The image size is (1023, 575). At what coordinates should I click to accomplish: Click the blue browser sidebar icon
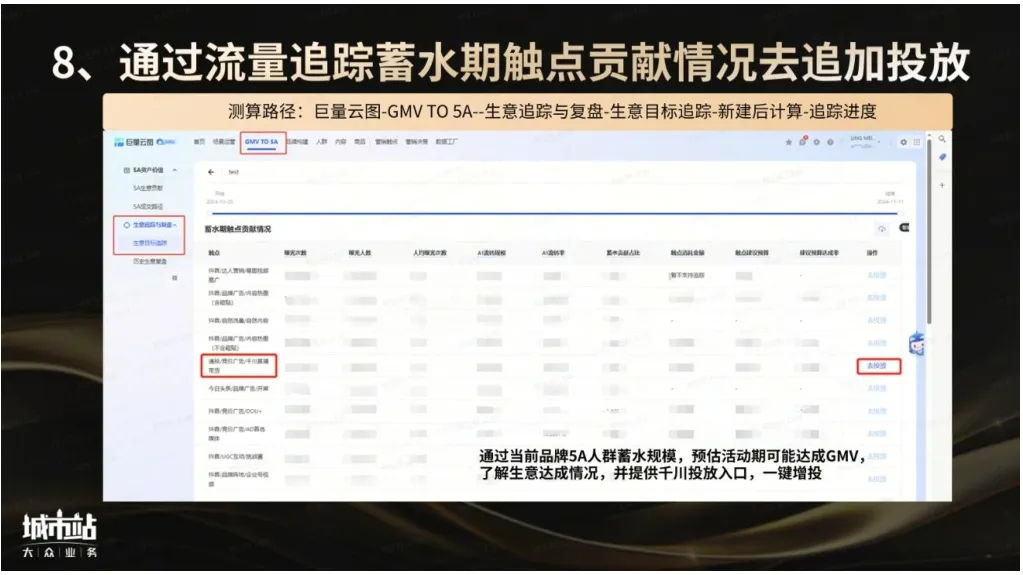point(942,157)
